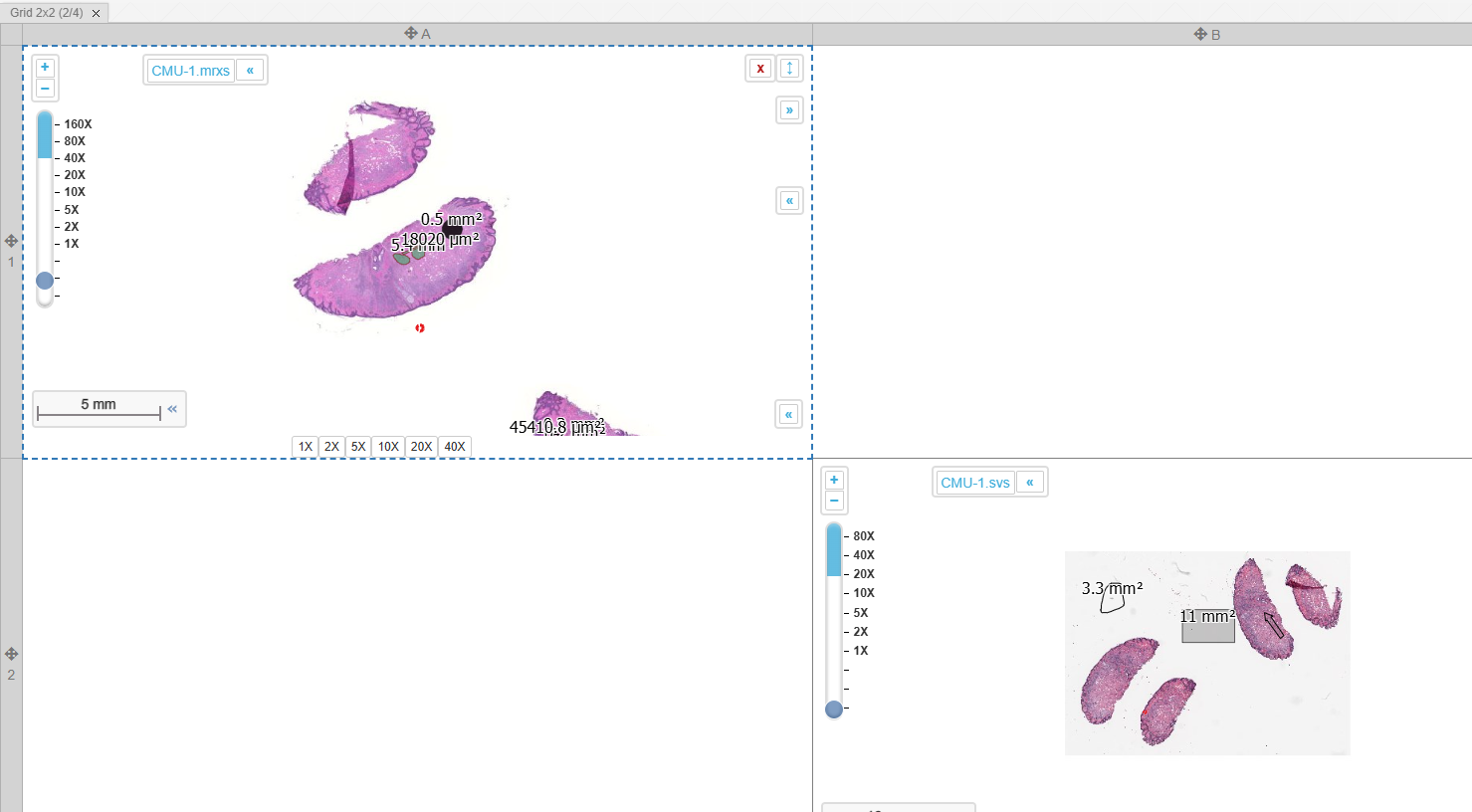
Task: Open the CMU-1.mrxs slide name link
Action: coord(190,71)
